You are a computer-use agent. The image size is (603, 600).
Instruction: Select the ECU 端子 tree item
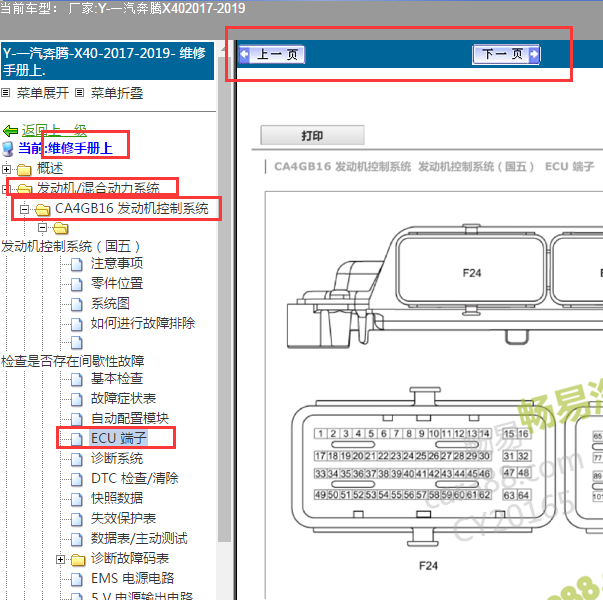click(x=118, y=438)
